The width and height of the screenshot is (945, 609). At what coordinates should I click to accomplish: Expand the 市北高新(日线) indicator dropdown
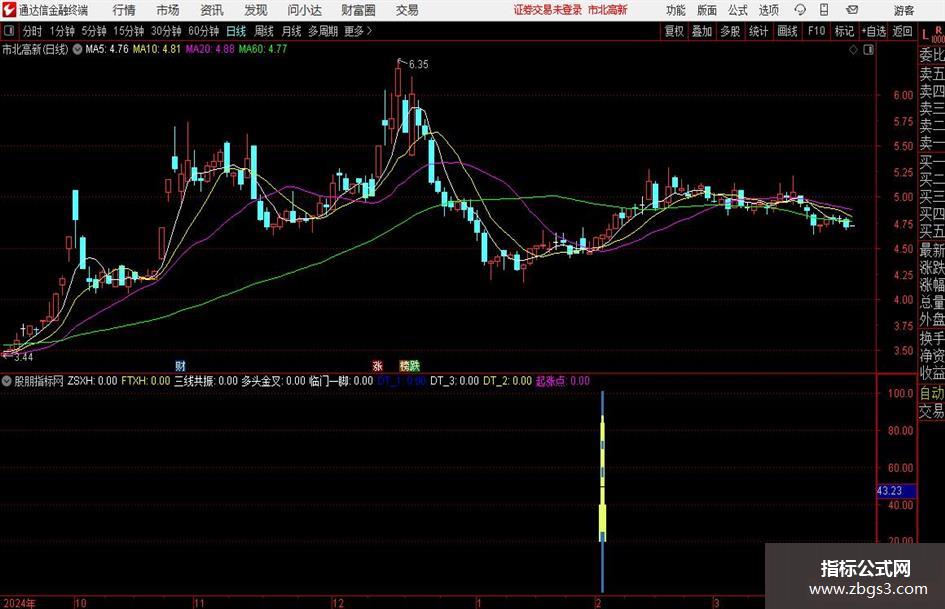click(x=77, y=49)
